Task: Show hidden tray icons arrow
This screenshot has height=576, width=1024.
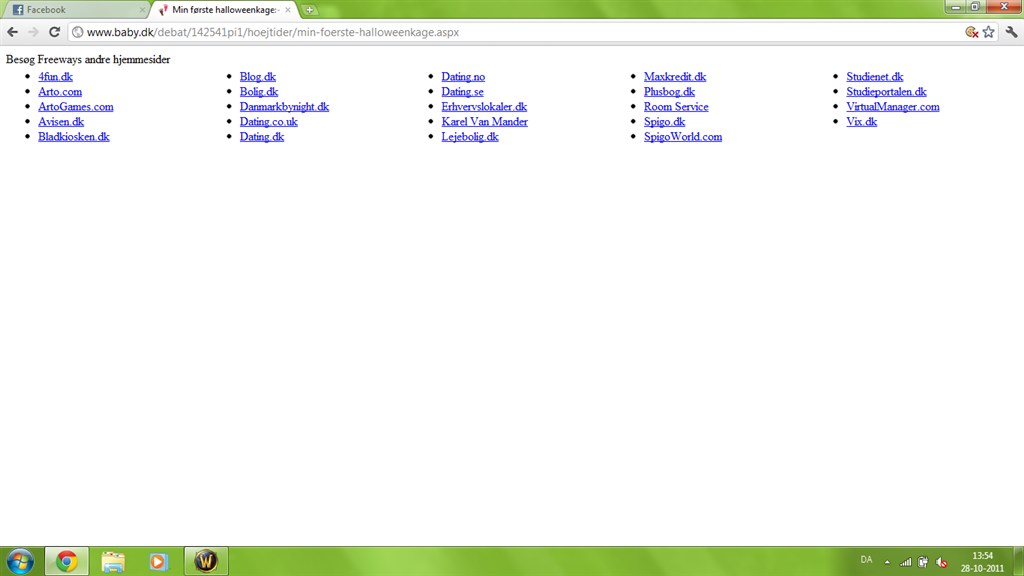Action: [x=887, y=562]
